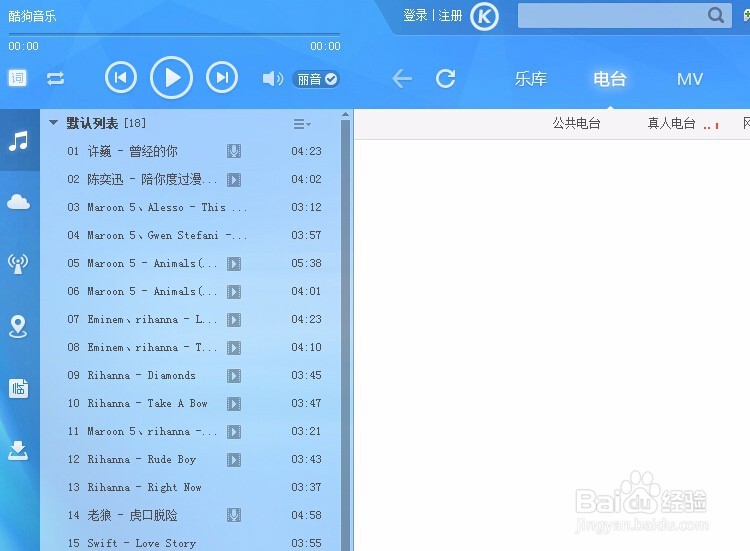Open location-based music sidebar icon
Screen dimensions: 750x551
pos(18,327)
